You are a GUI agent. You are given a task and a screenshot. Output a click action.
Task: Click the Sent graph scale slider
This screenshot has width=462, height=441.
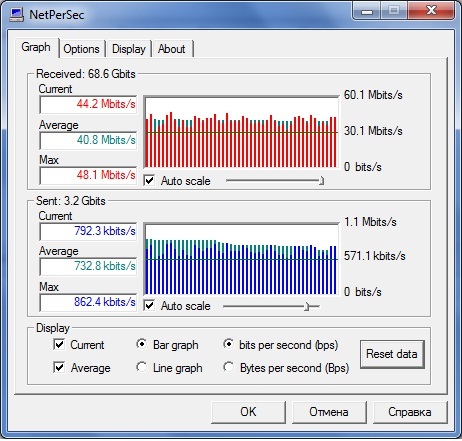click(271, 306)
